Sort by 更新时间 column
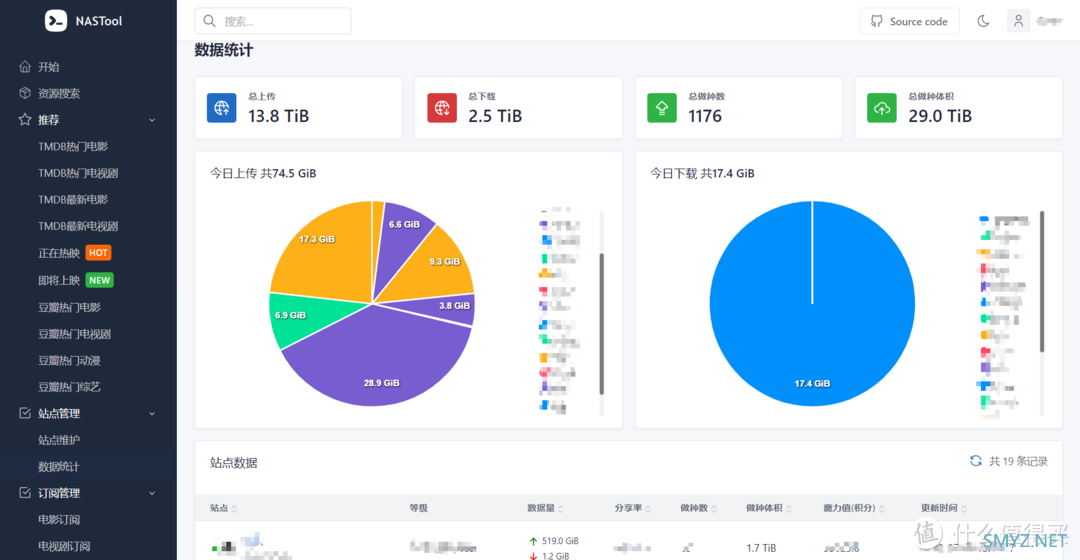This screenshot has height=560, width=1080. click(944, 508)
